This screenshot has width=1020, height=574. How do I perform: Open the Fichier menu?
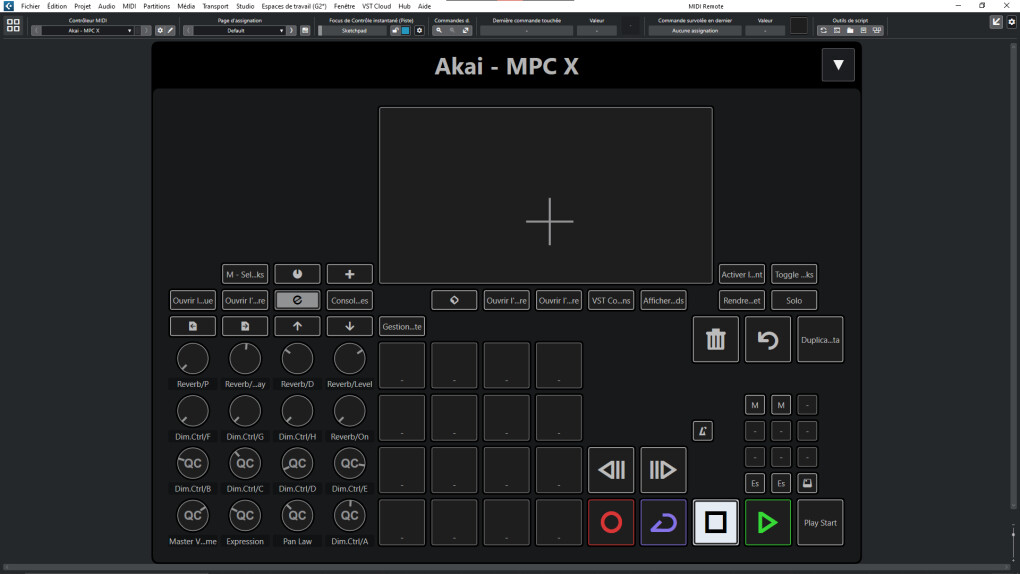coord(30,6)
